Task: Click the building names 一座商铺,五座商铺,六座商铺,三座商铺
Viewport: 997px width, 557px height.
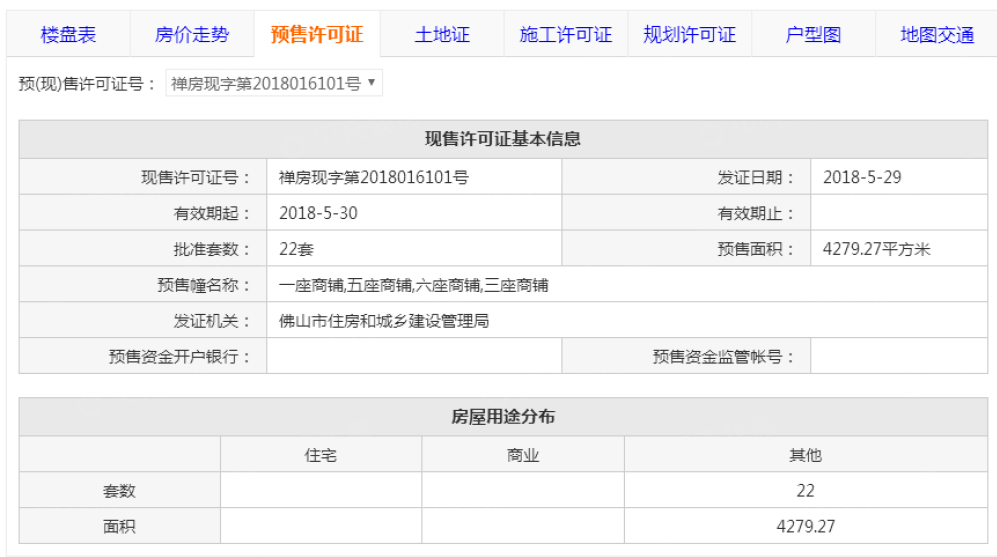Action: click(413, 285)
